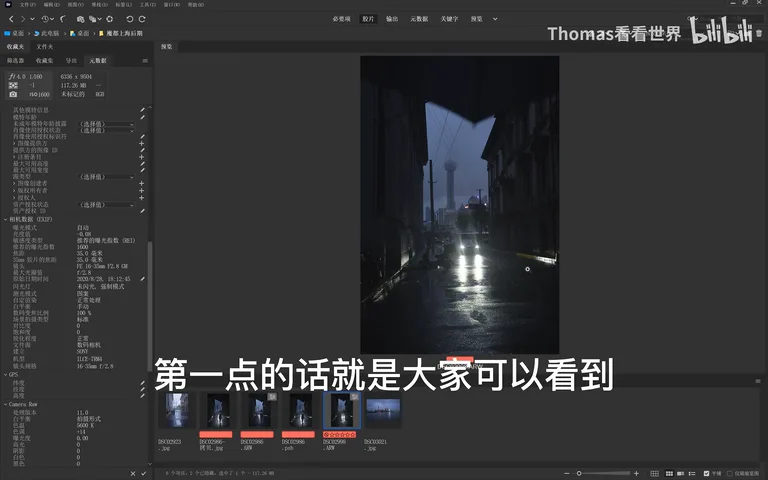Collapse the GPS metadata section
The image size is (768, 480).
[x=6, y=375]
